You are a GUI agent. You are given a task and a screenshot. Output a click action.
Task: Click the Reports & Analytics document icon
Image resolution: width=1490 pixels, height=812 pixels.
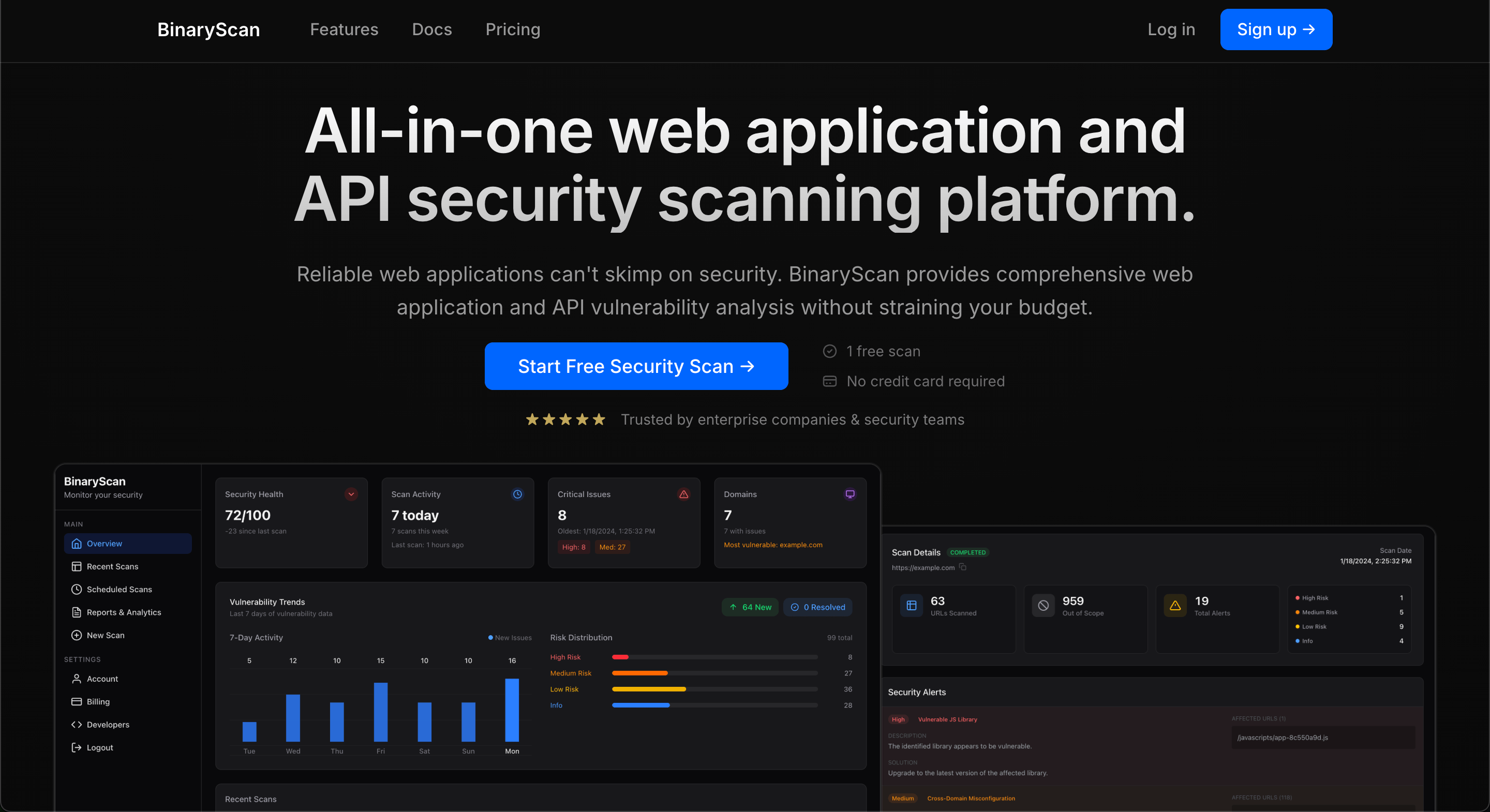(x=77, y=612)
